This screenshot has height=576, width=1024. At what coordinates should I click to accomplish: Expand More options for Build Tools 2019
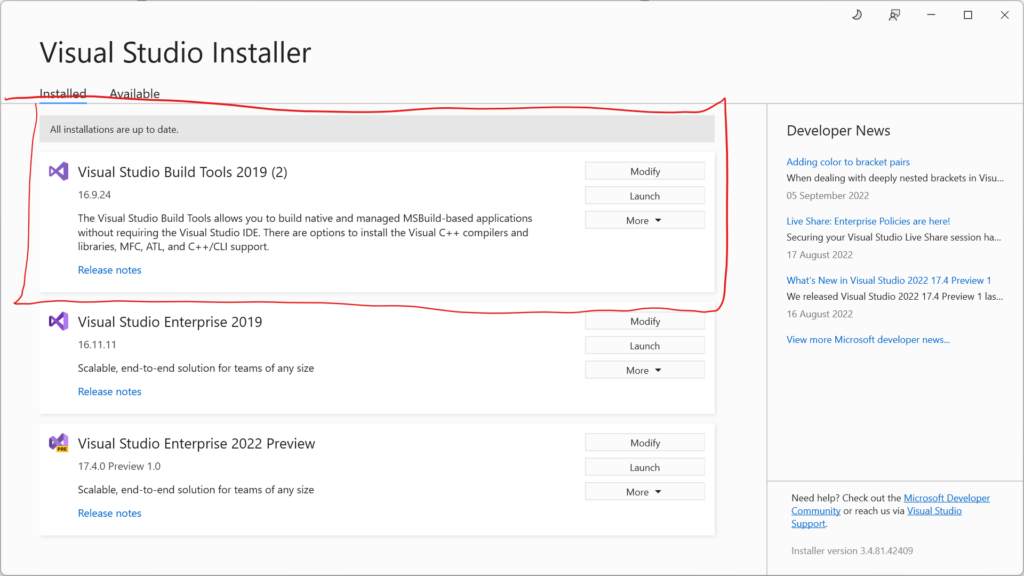pos(645,220)
